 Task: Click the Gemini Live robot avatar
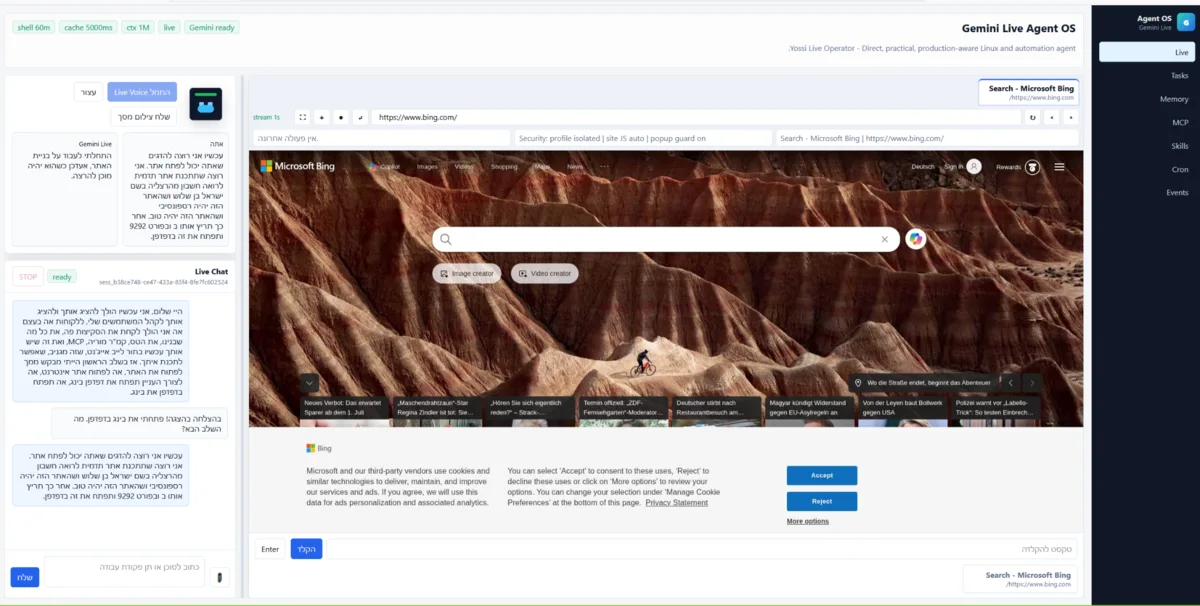(206, 104)
